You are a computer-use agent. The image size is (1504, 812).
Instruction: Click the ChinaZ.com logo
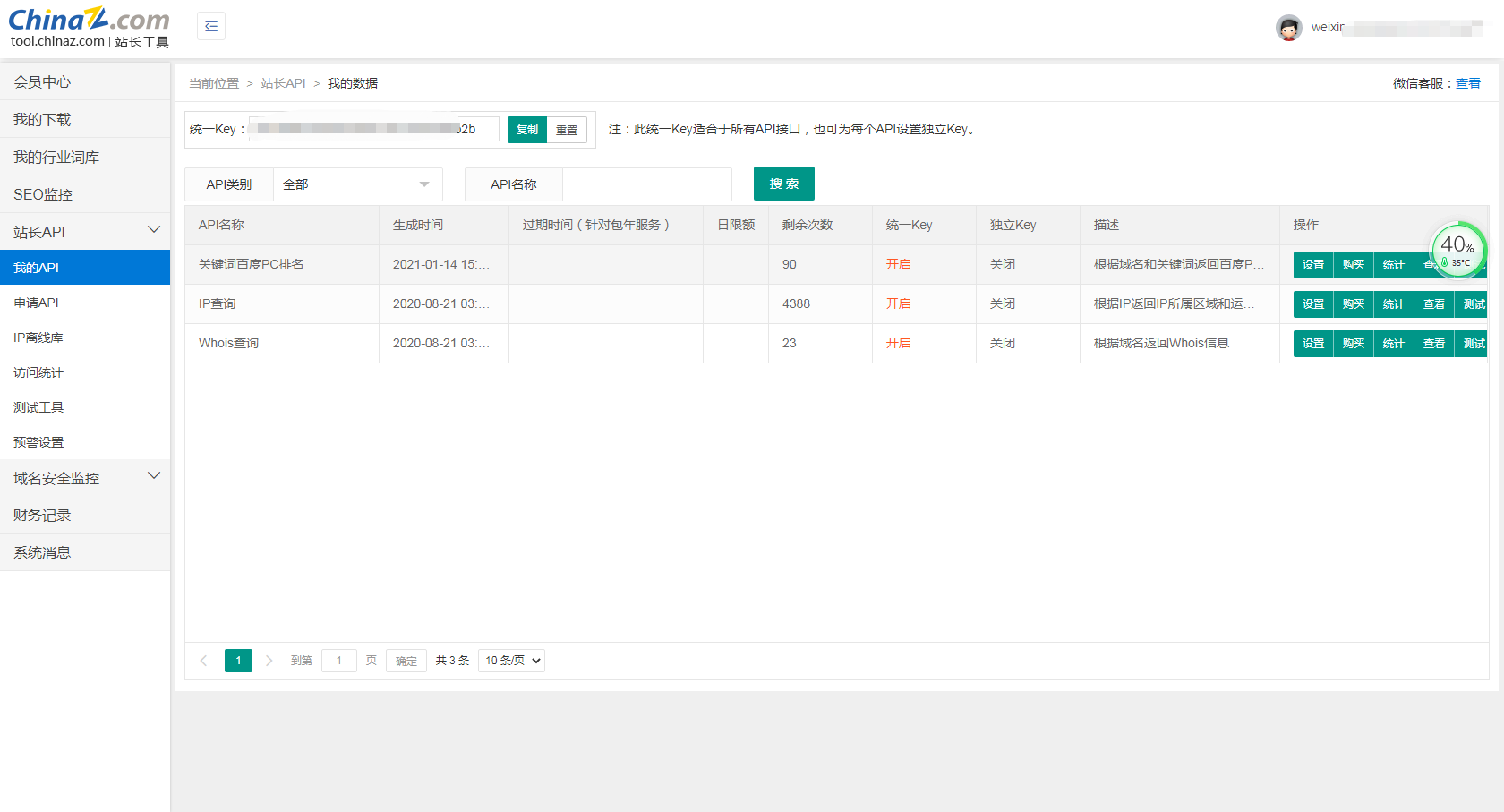pyautogui.click(x=89, y=27)
